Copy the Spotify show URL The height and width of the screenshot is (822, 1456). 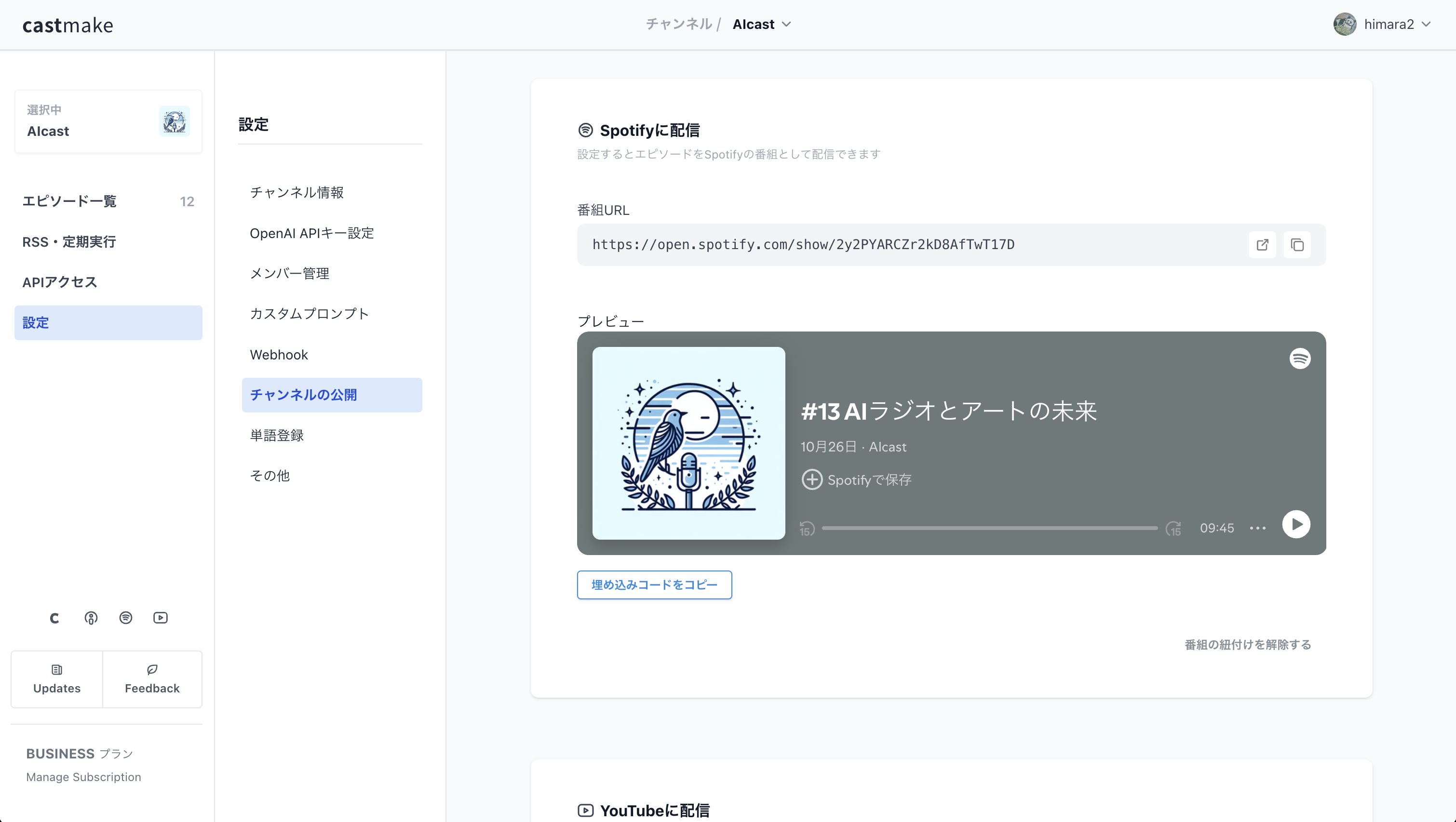pos(1297,245)
